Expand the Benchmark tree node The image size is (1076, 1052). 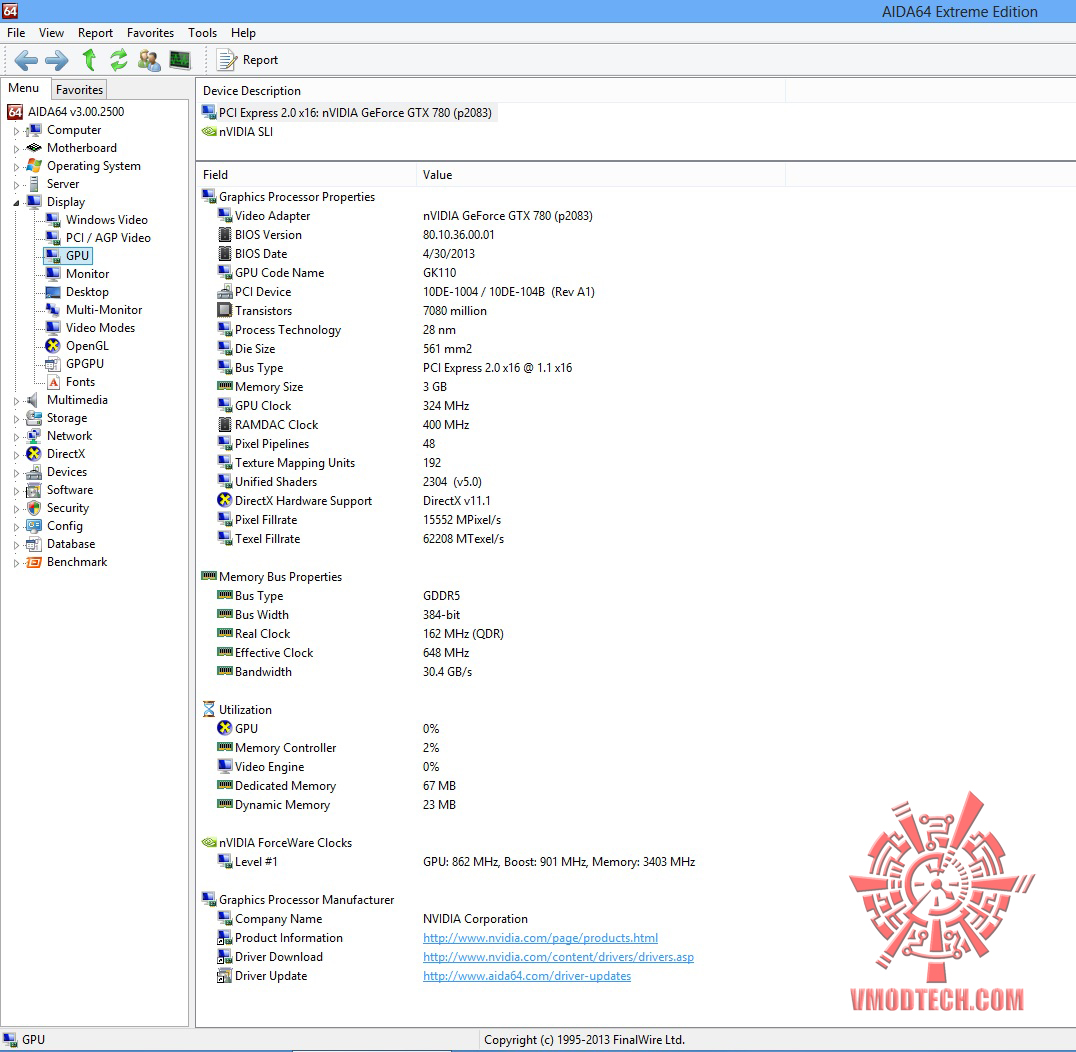click(16, 563)
